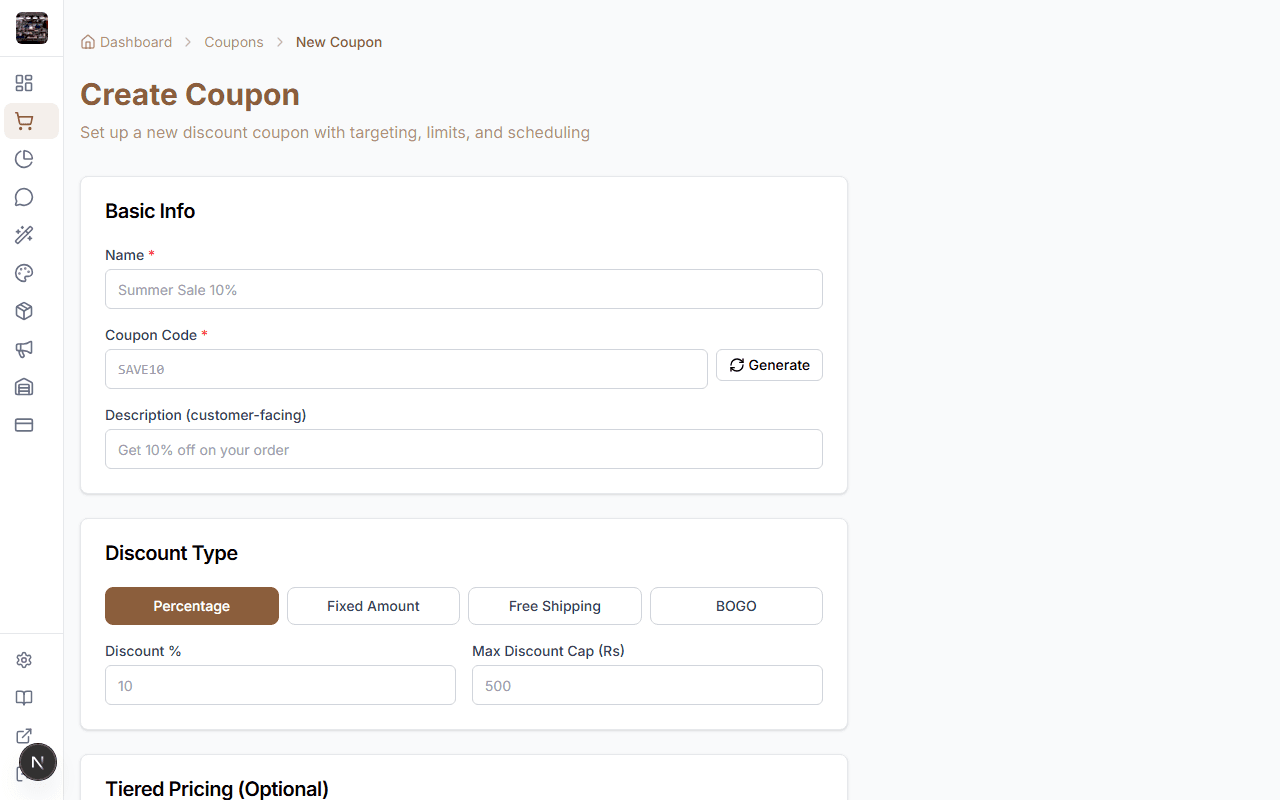
Task: Click the external link icon near bottom sidebar
Action: (24, 736)
